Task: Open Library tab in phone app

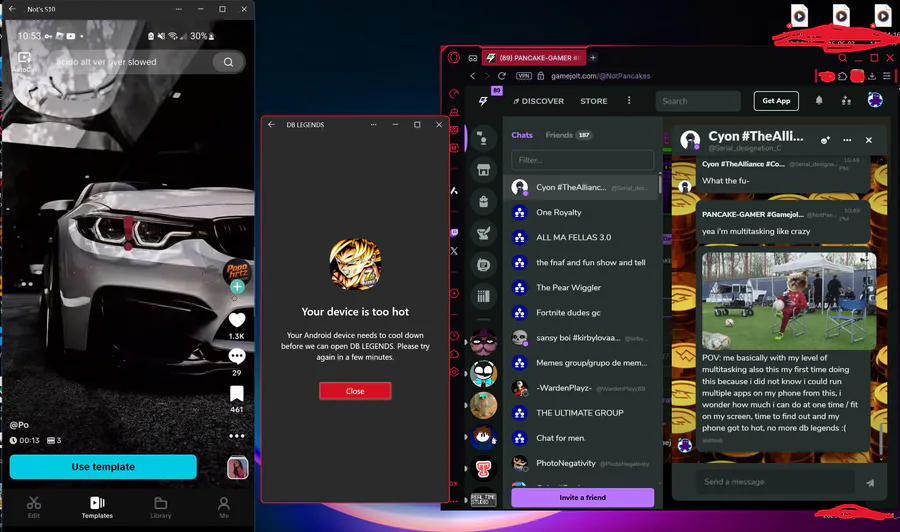Action: [x=161, y=507]
